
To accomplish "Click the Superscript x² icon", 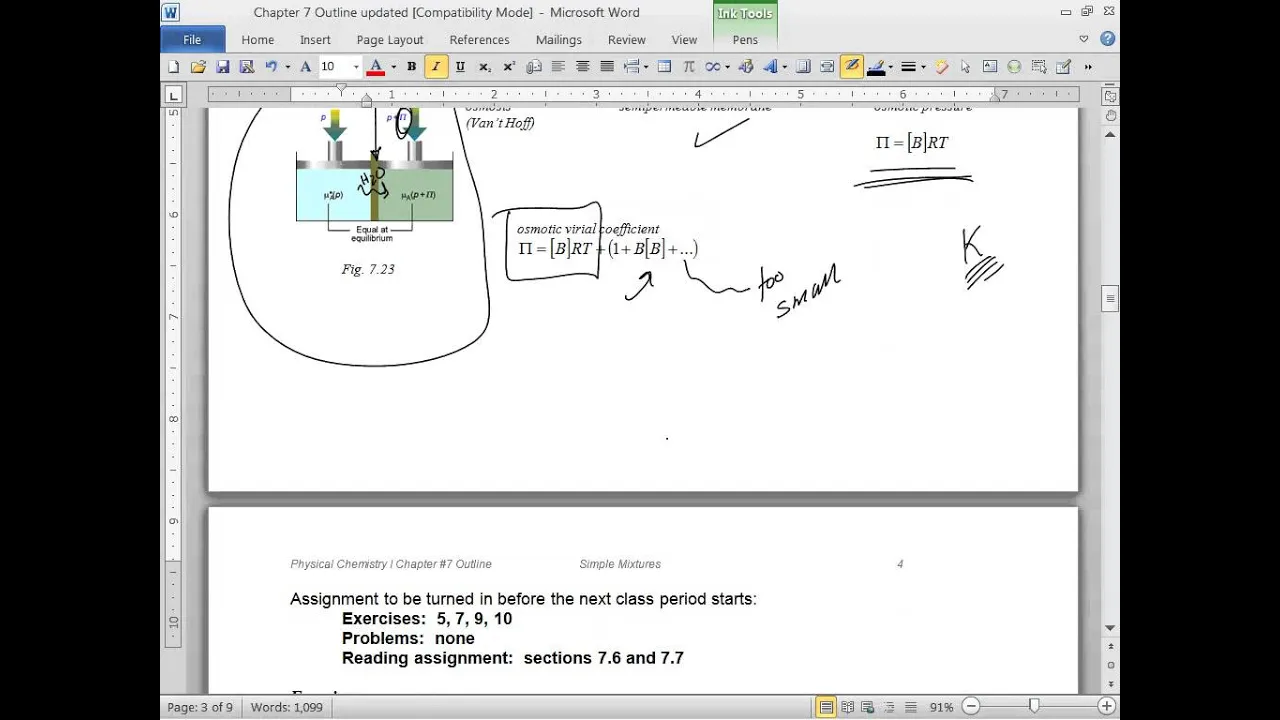I will (x=509, y=67).
